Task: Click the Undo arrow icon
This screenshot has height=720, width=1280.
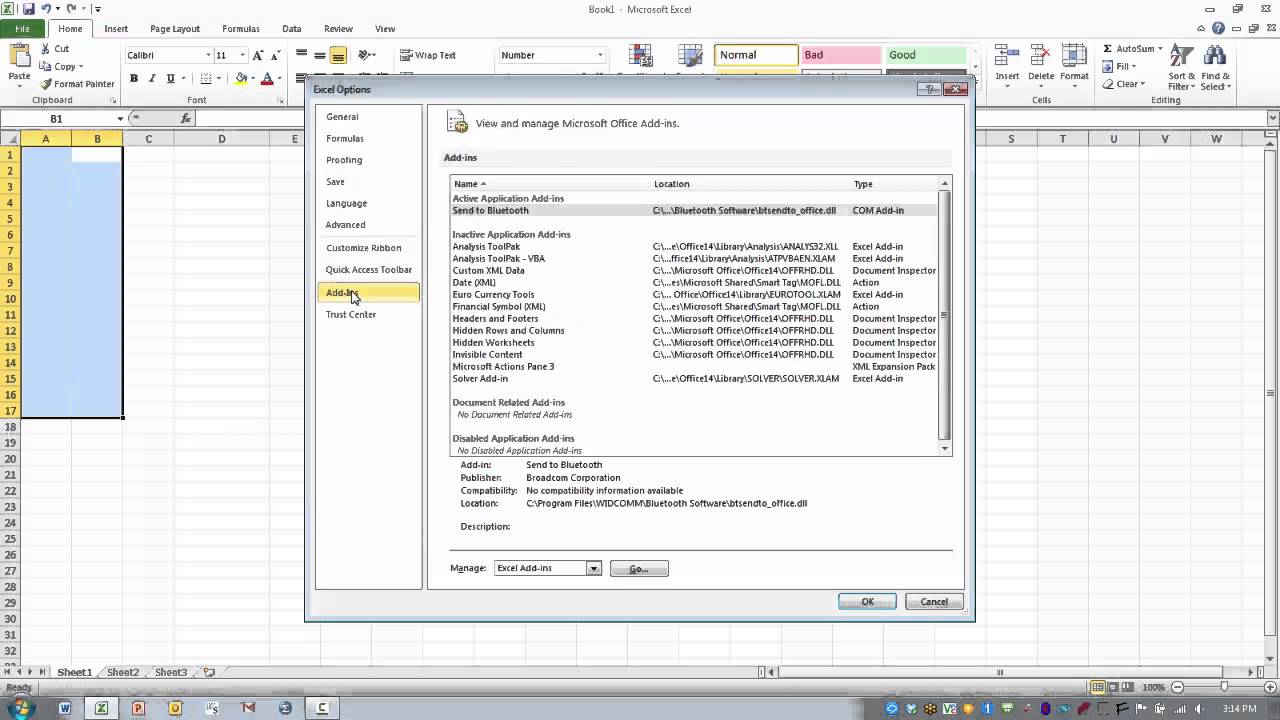Action: (46, 9)
